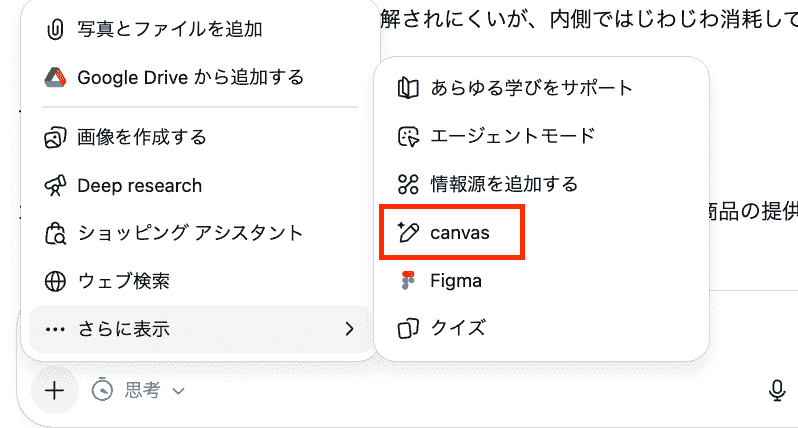Expand the さらに表示 submenu arrow
This screenshot has width=798, height=428.
pos(348,328)
